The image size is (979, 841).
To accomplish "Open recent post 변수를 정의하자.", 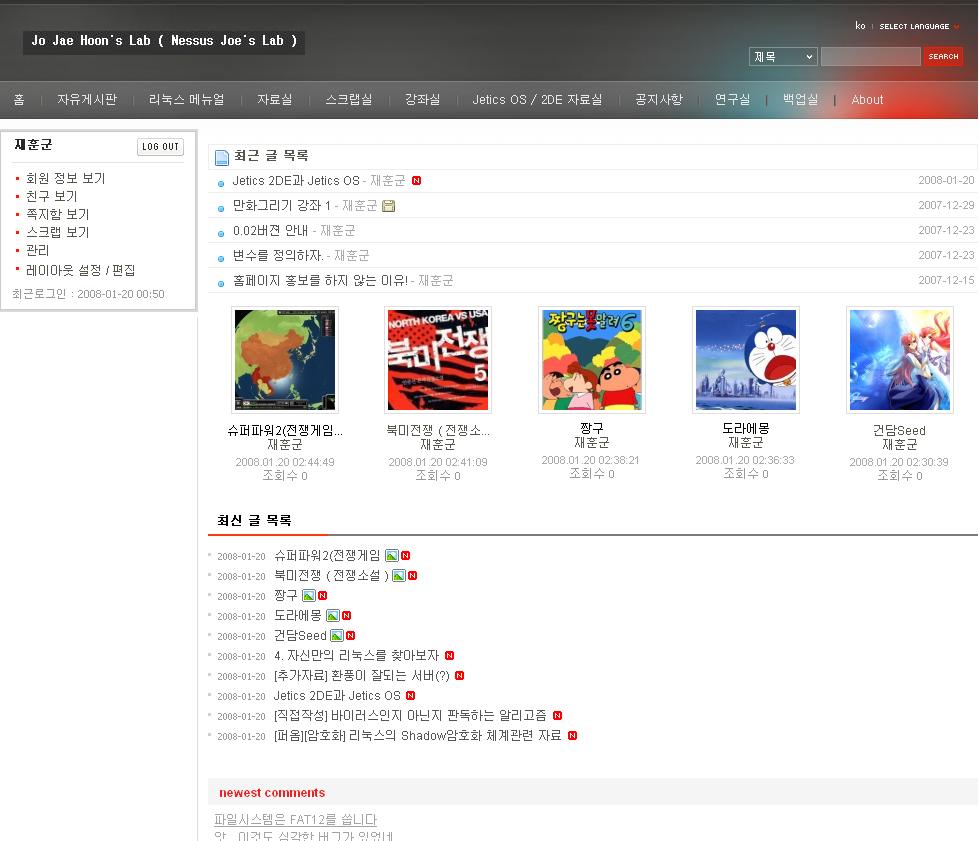I will coord(278,255).
